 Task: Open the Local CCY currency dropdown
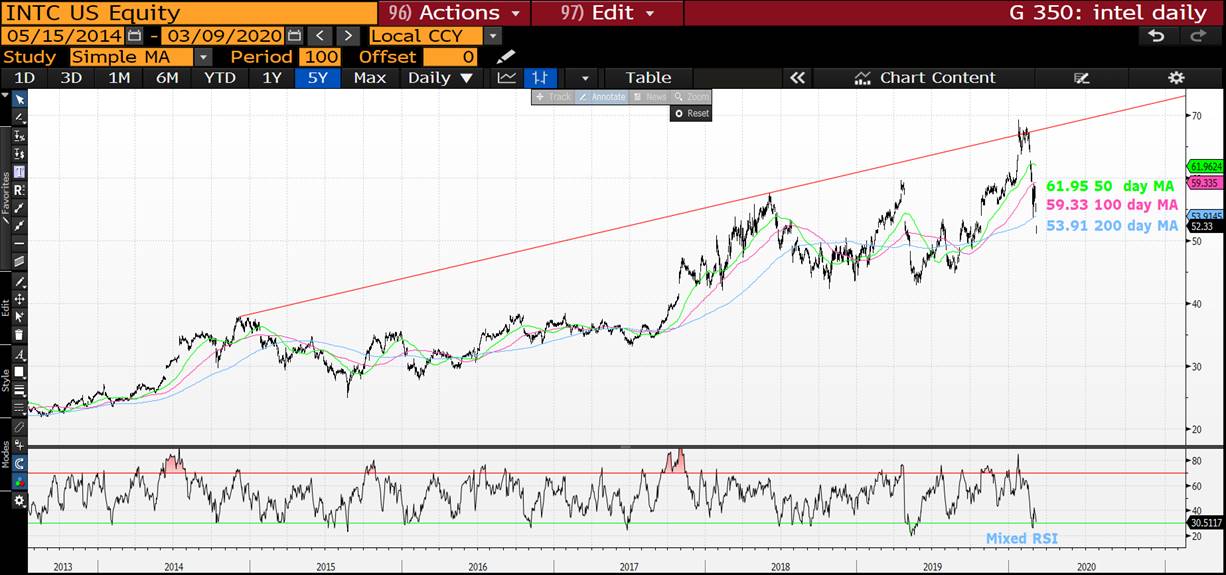point(492,36)
